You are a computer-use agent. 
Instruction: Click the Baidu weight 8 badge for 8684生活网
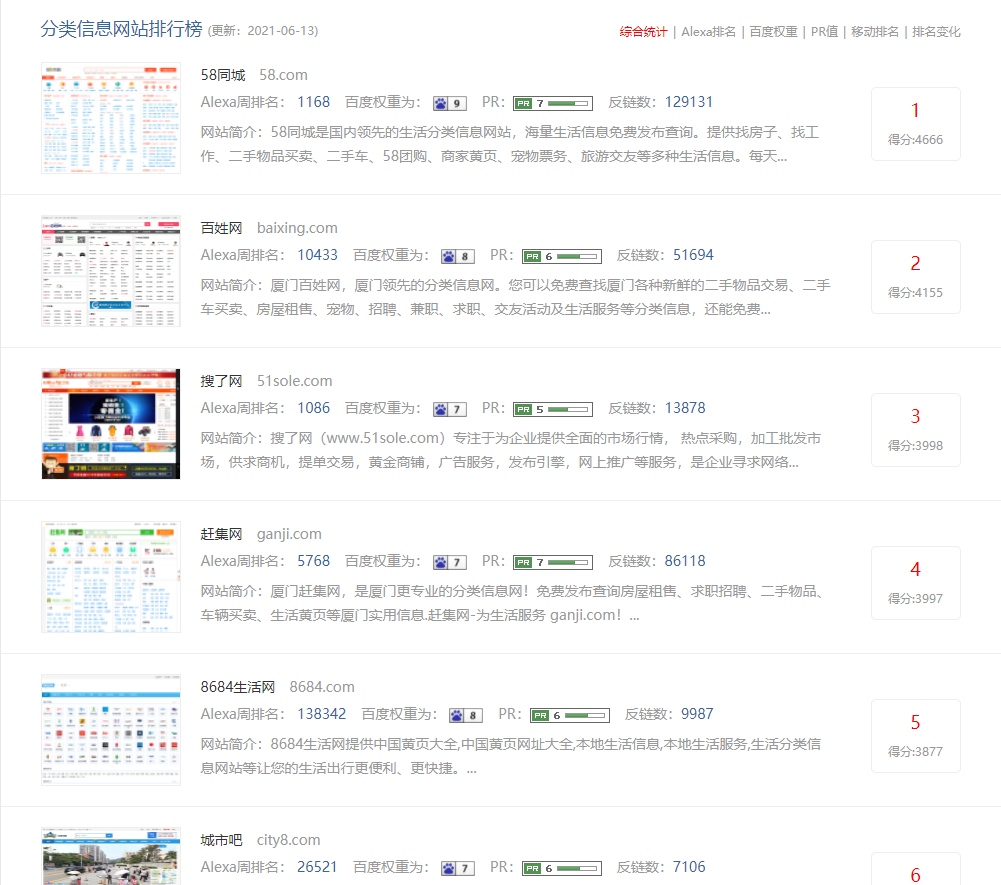coord(466,715)
